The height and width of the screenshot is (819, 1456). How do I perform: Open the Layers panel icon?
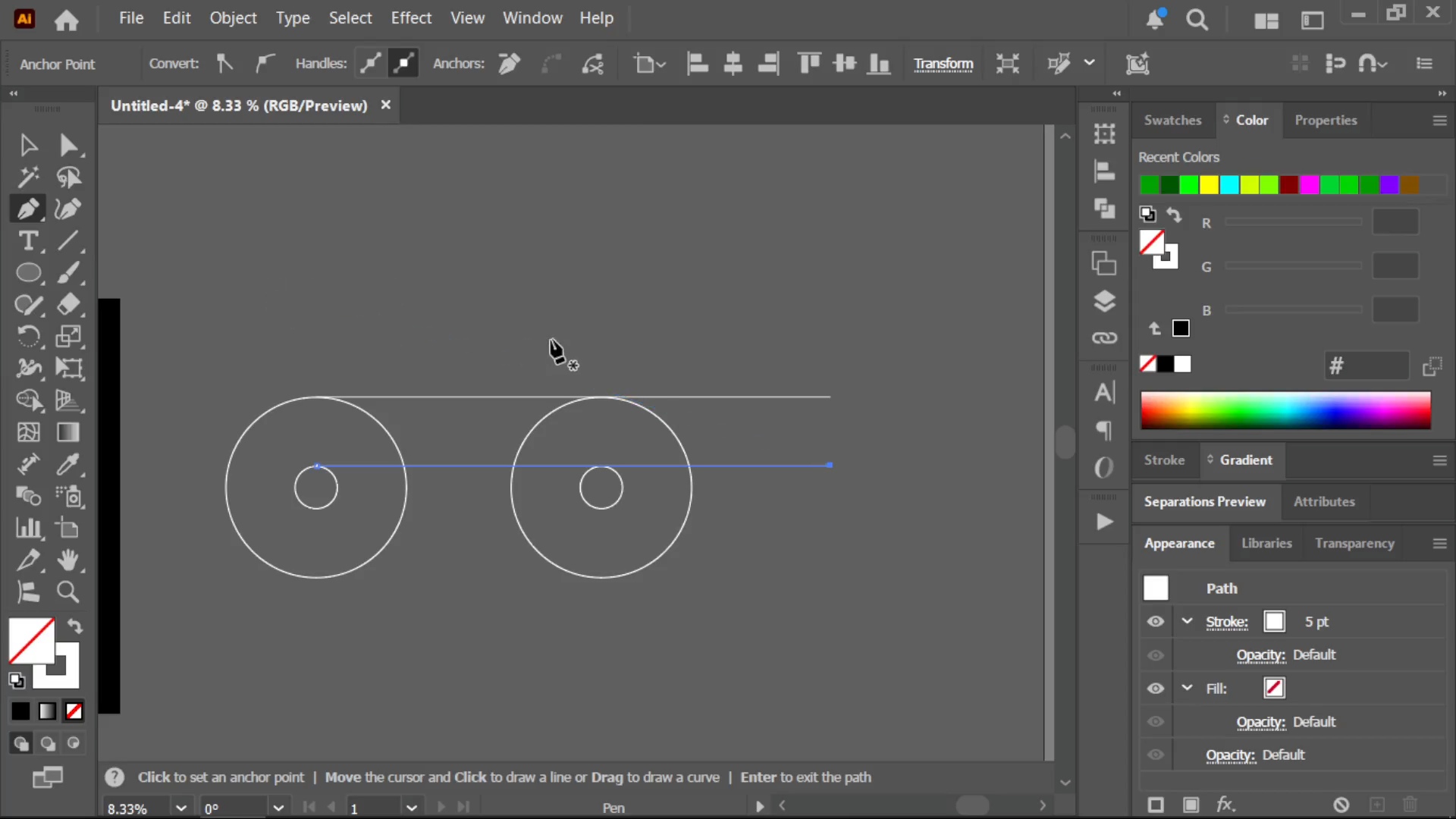1104,301
